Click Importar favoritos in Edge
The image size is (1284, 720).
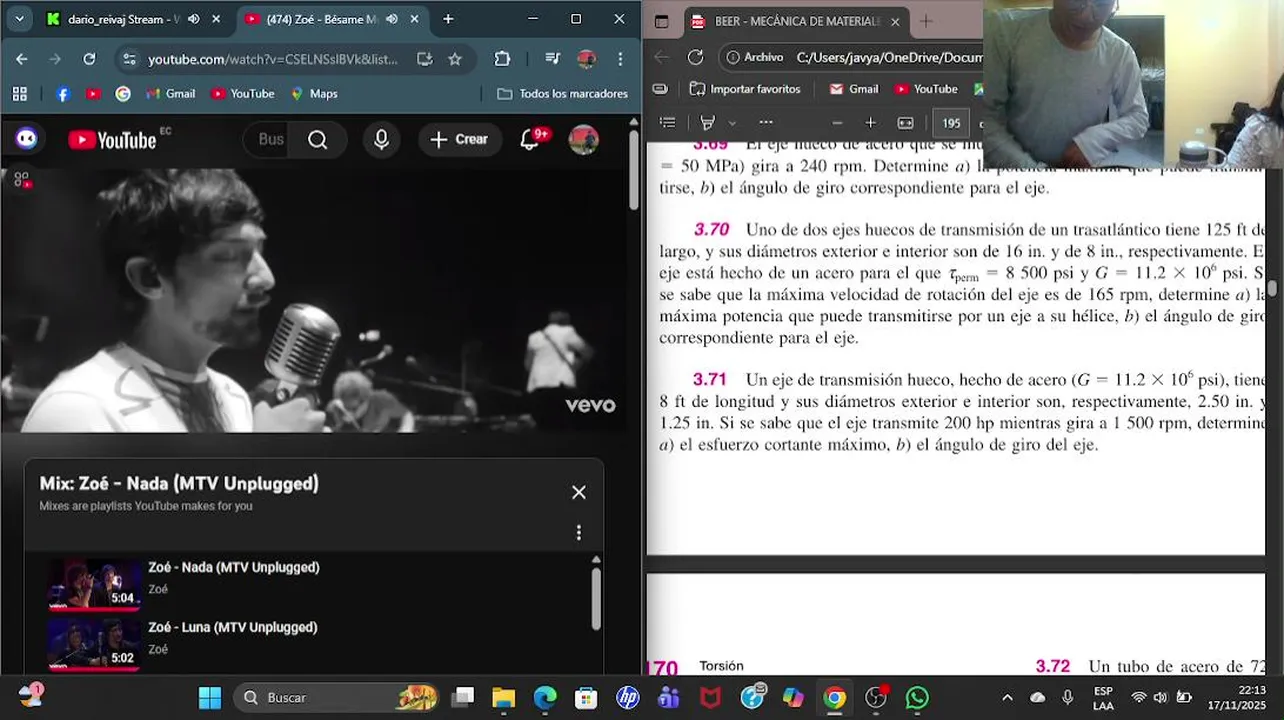pos(746,89)
